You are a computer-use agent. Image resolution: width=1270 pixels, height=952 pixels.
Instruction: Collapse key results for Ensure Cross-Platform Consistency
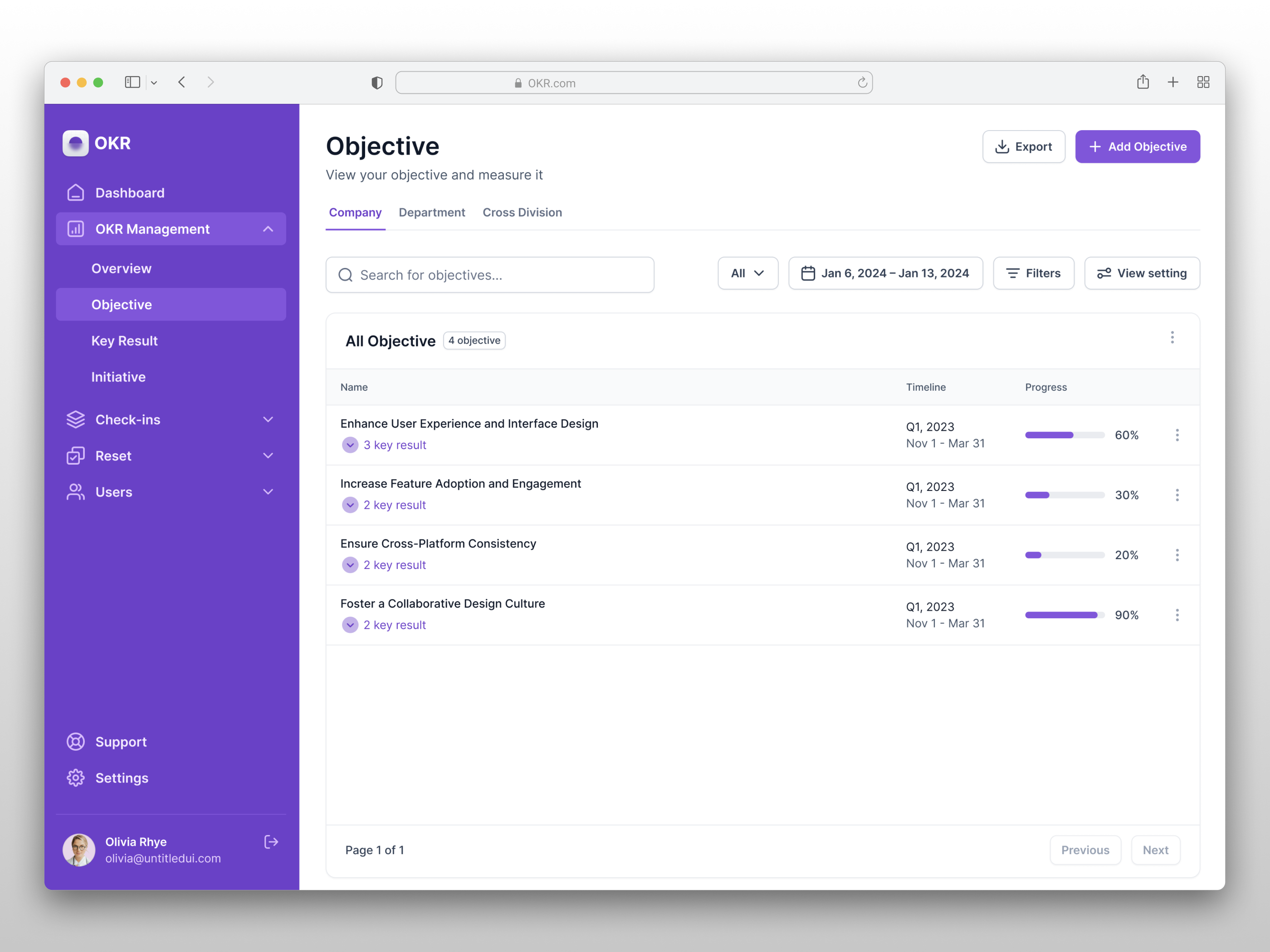coord(350,565)
